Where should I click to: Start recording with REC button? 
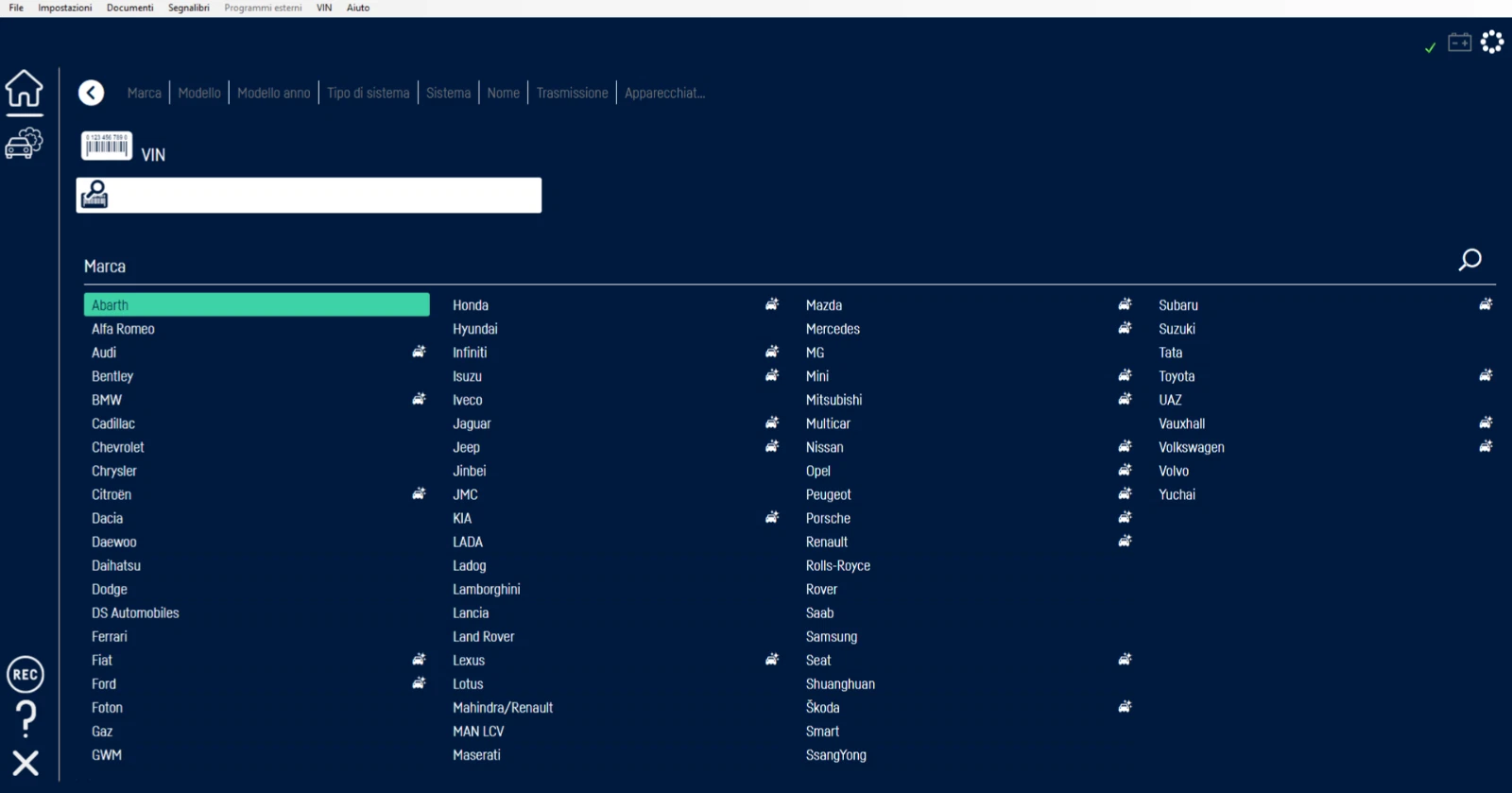click(26, 675)
